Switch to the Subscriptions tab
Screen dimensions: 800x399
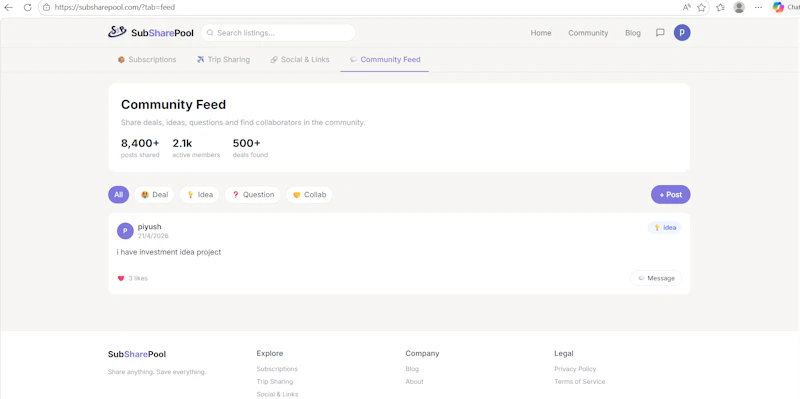pos(147,60)
